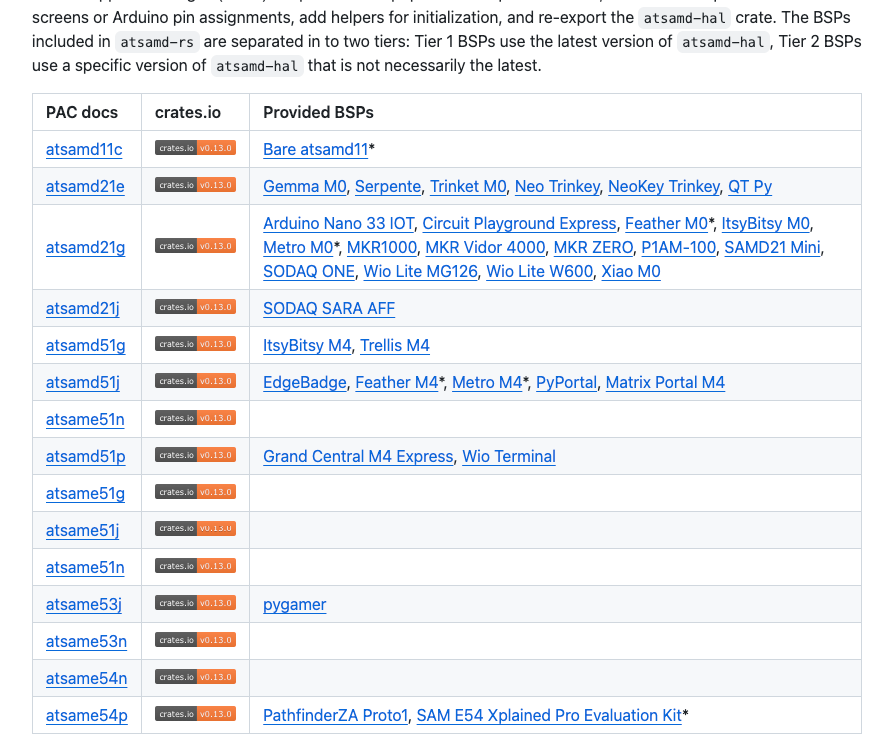Open the atsame53n PAC docs link
The image size is (893, 746).
(86, 641)
